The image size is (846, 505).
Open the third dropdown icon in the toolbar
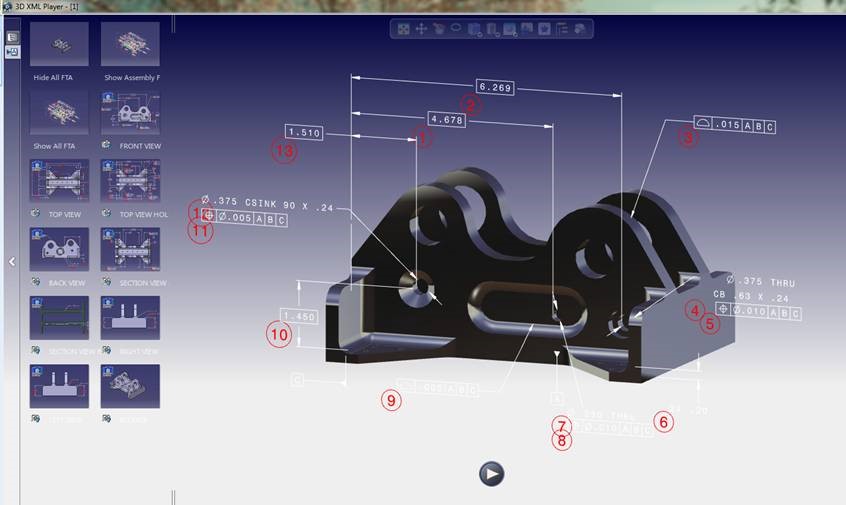pyautogui.click(x=510, y=29)
